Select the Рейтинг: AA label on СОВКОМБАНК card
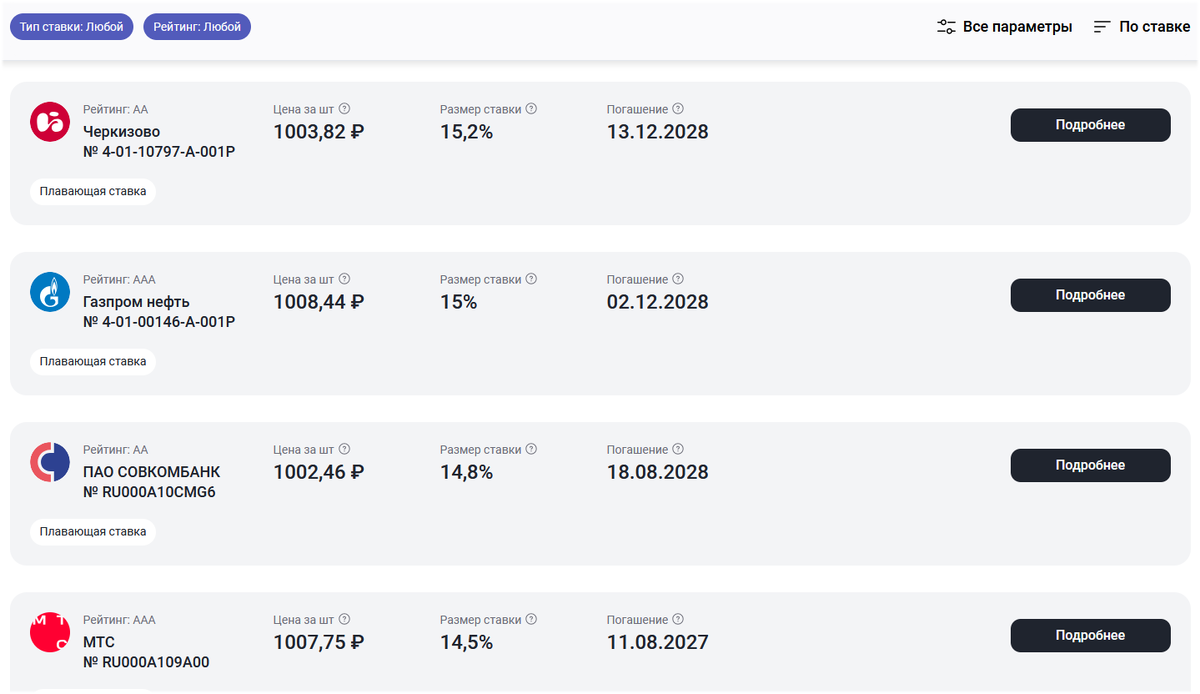The width and height of the screenshot is (1200, 694). [x=115, y=449]
